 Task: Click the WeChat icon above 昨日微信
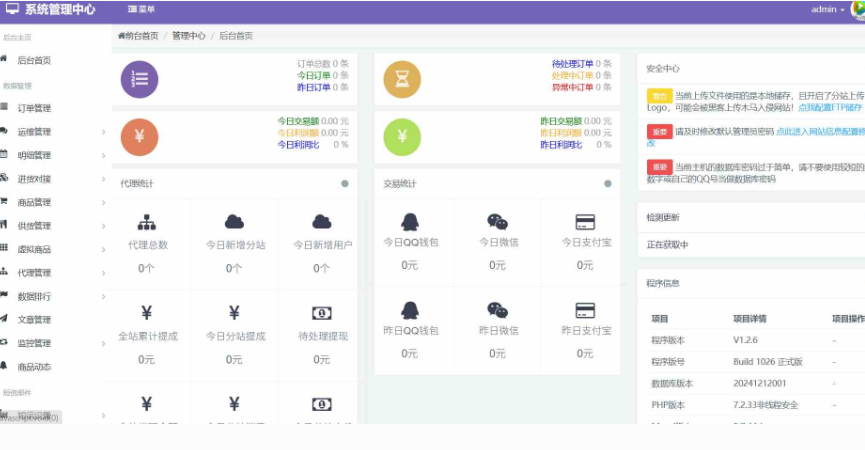click(497, 310)
